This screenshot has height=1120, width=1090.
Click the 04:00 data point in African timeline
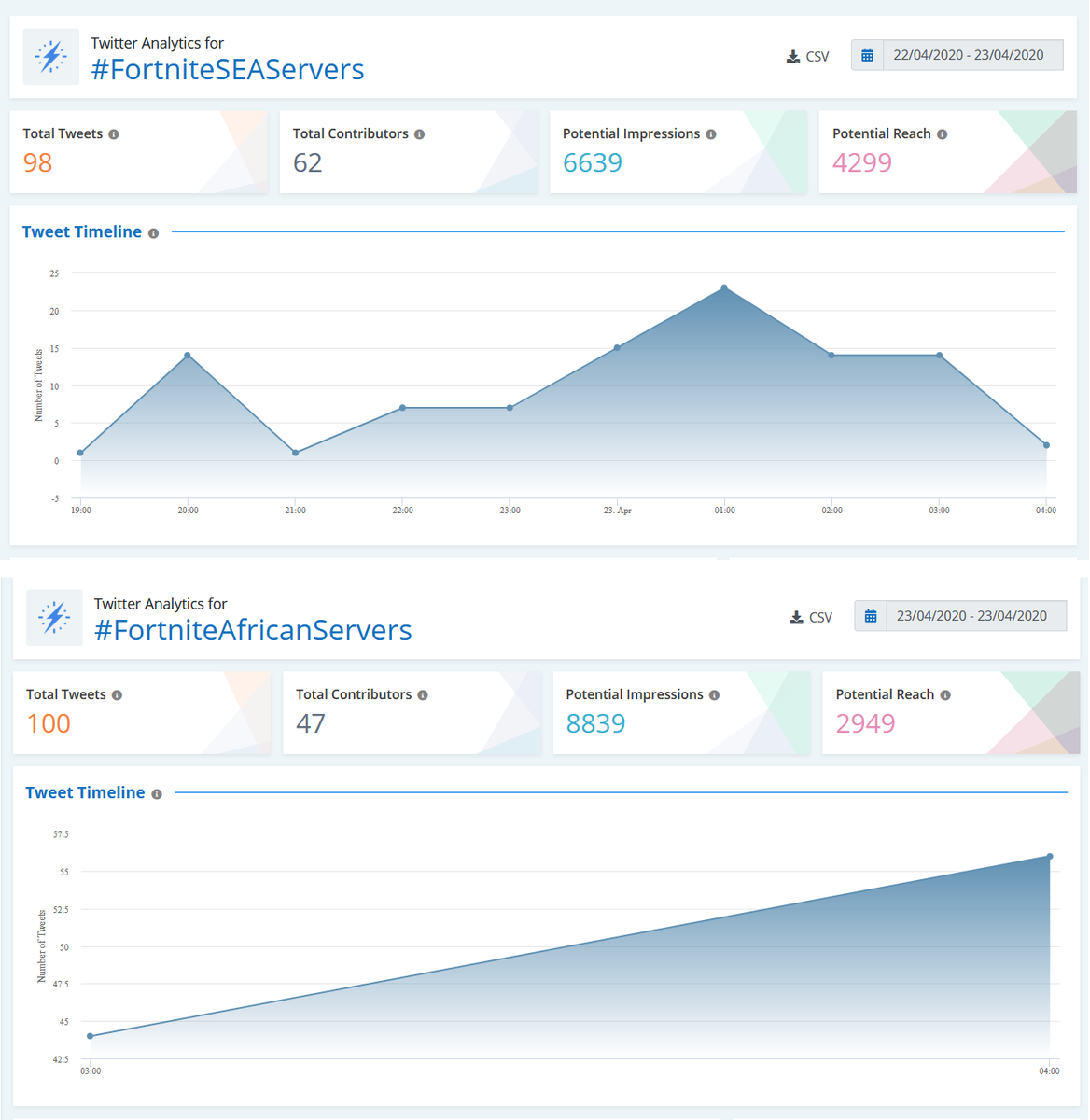tap(1050, 857)
